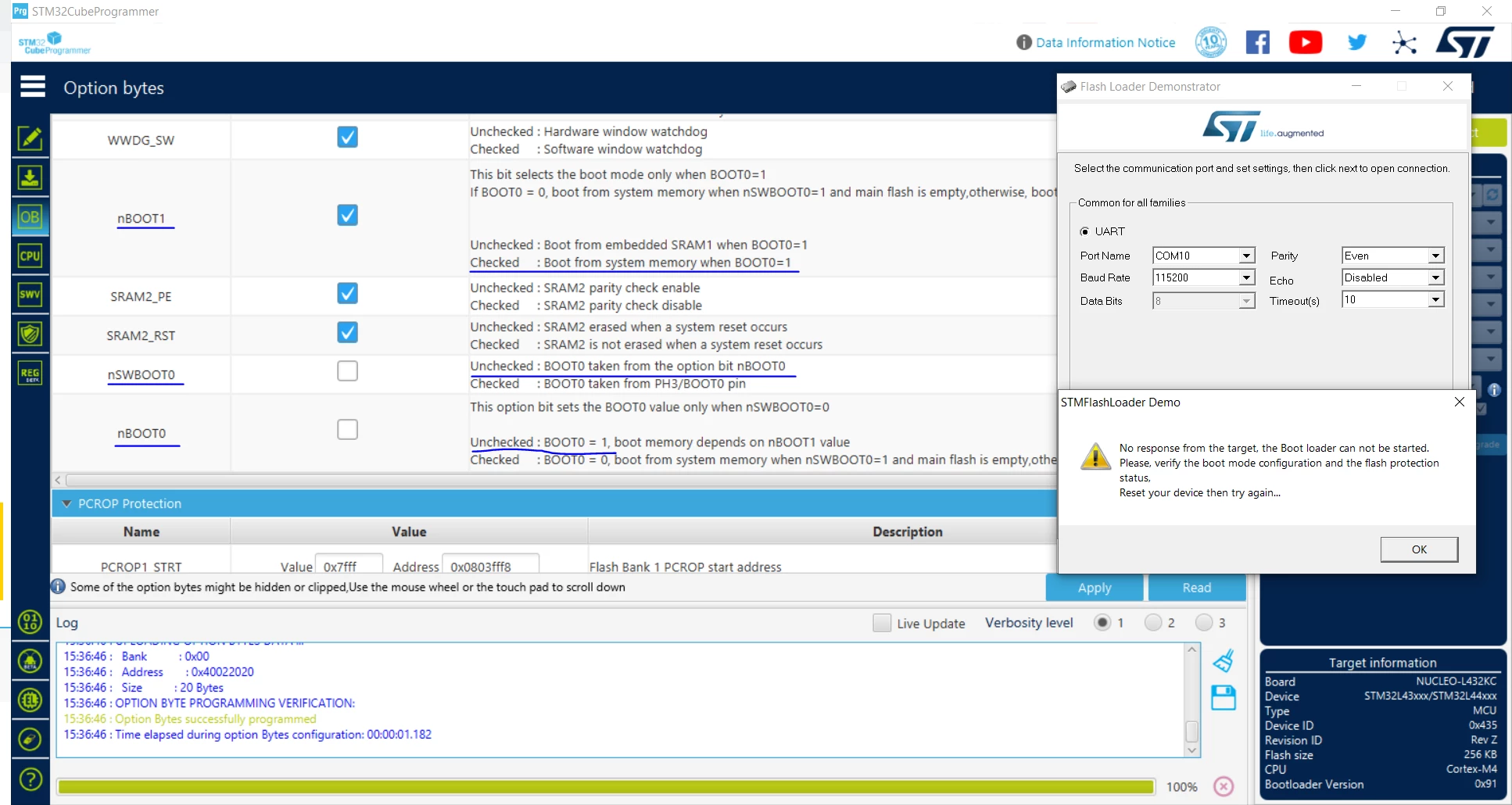Close the Flash Loader Demonstrator window

click(x=1448, y=86)
